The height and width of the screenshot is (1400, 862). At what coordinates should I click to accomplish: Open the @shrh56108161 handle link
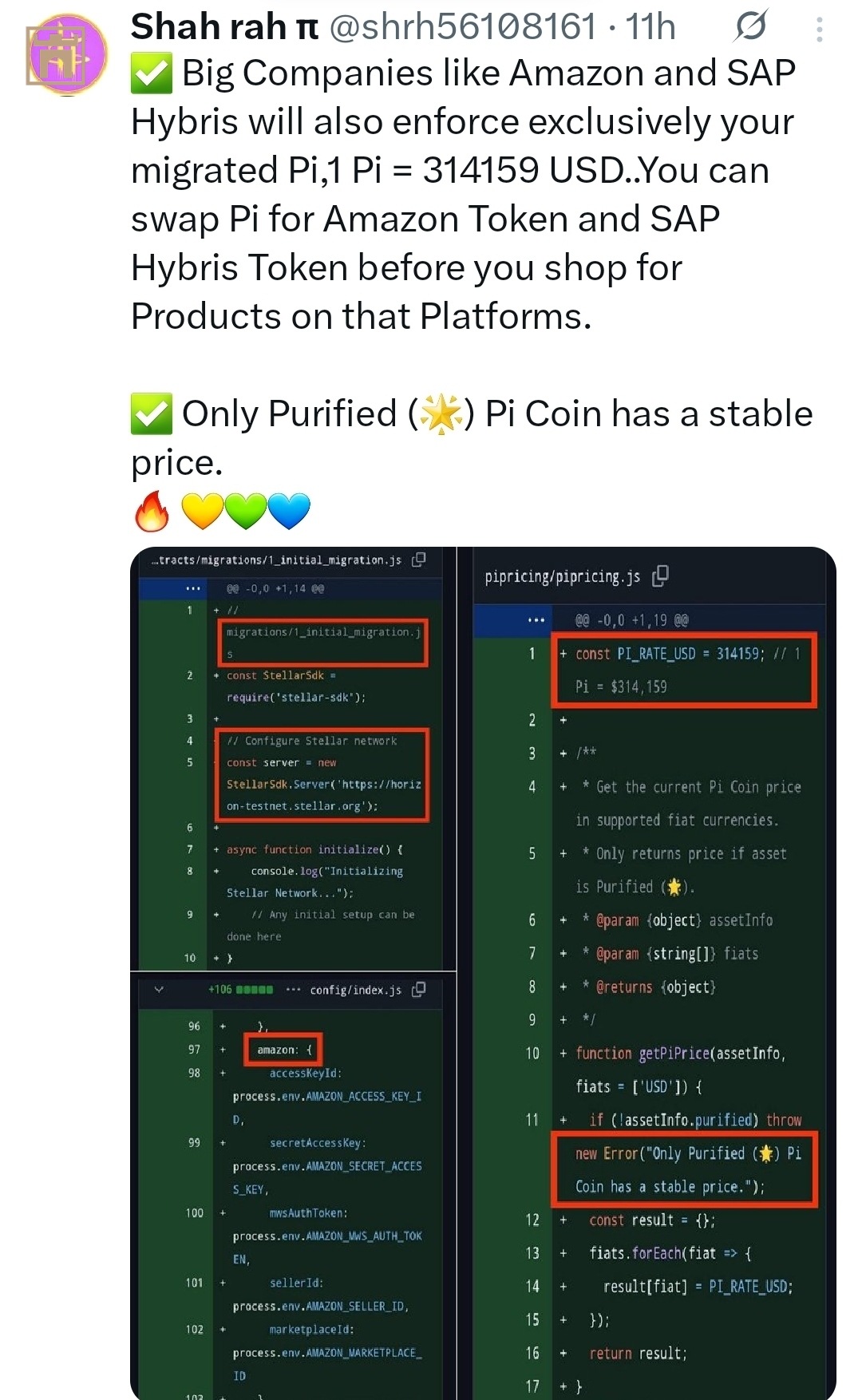point(463,27)
